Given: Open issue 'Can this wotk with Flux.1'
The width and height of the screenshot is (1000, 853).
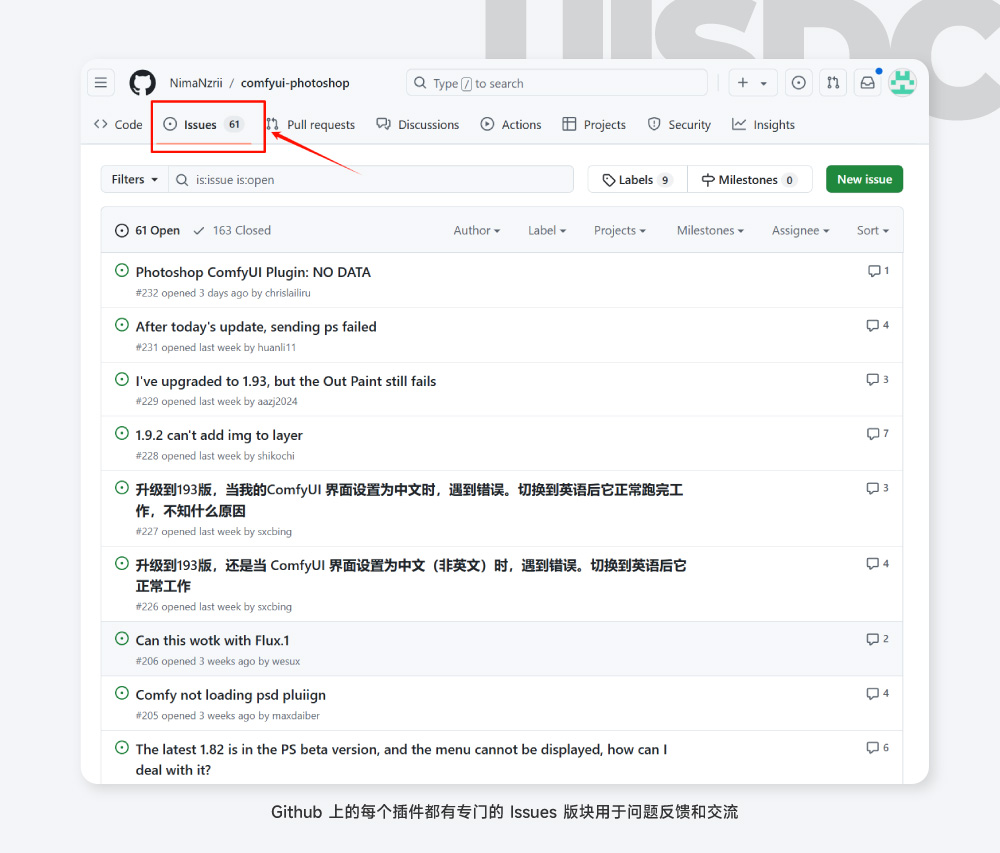Looking at the screenshot, I should coord(212,640).
